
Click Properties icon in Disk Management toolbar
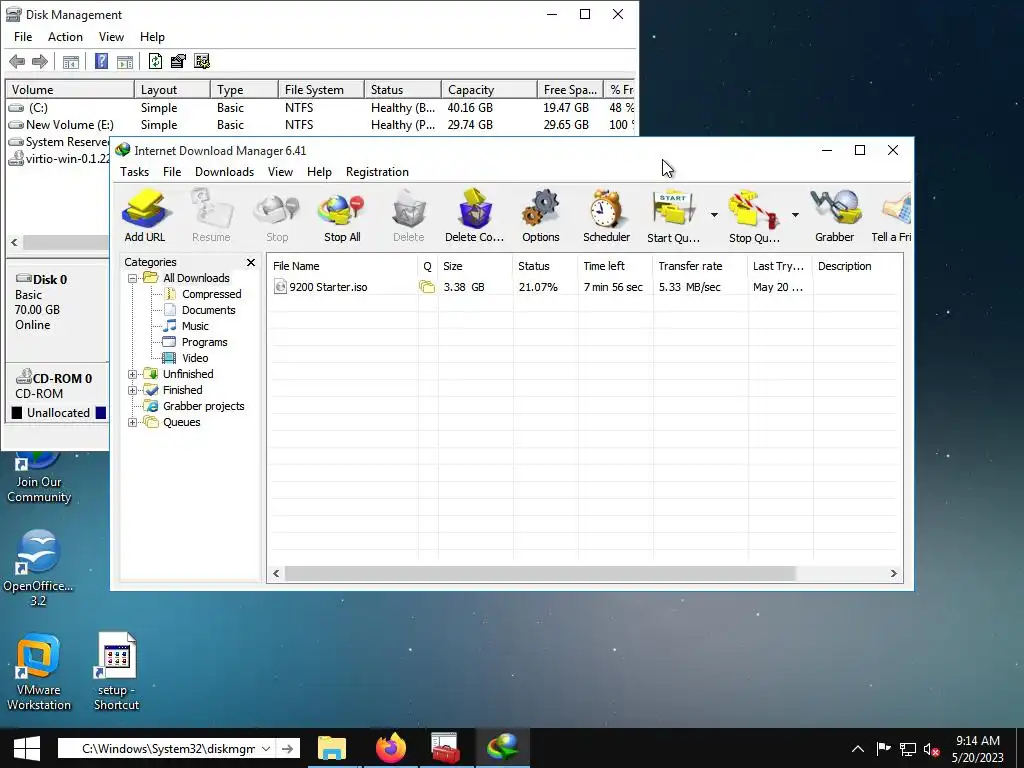(178, 61)
